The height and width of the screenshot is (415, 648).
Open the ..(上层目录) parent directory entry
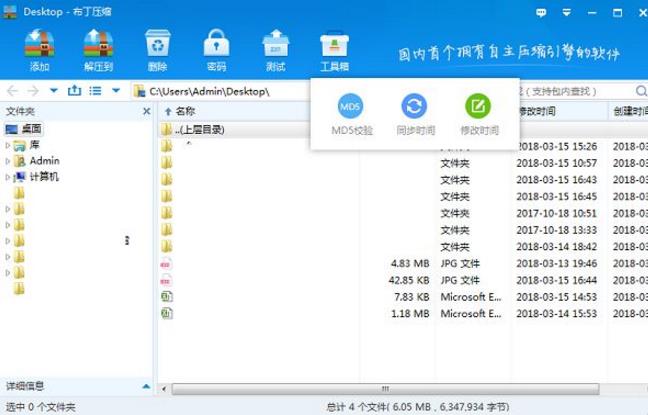pyautogui.click(x=198, y=129)
